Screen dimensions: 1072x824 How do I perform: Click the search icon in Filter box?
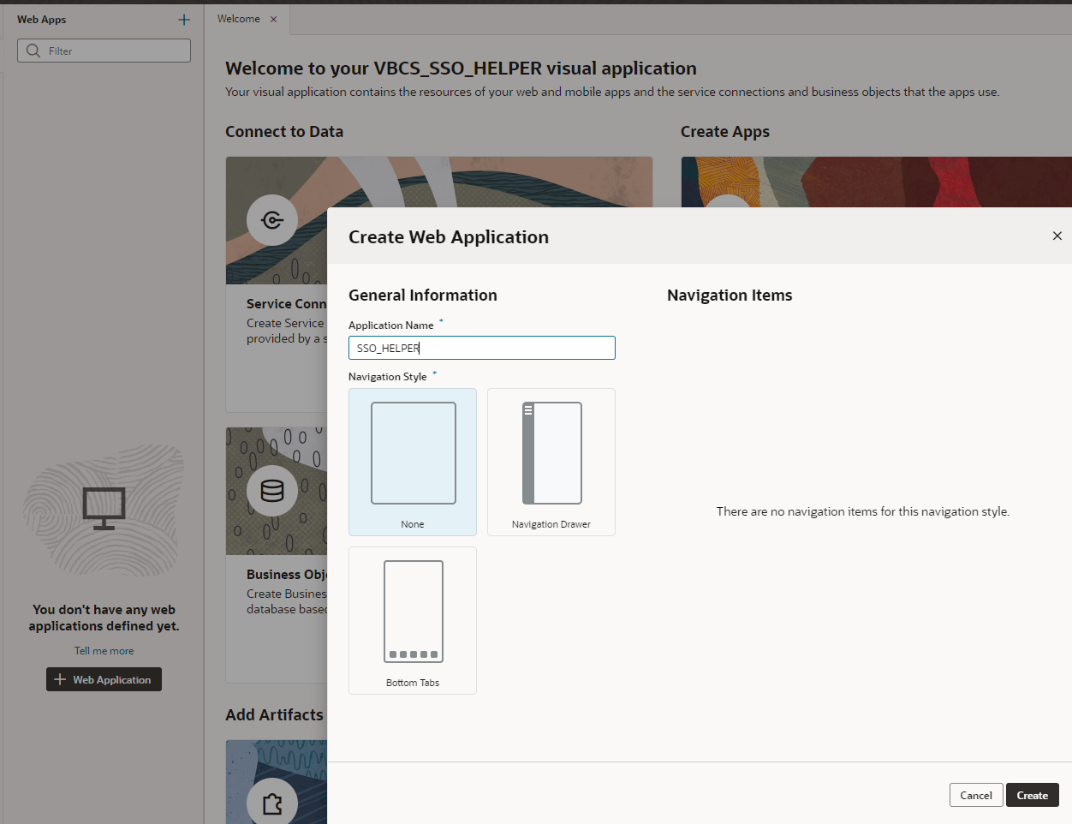[x=34, y=51]
